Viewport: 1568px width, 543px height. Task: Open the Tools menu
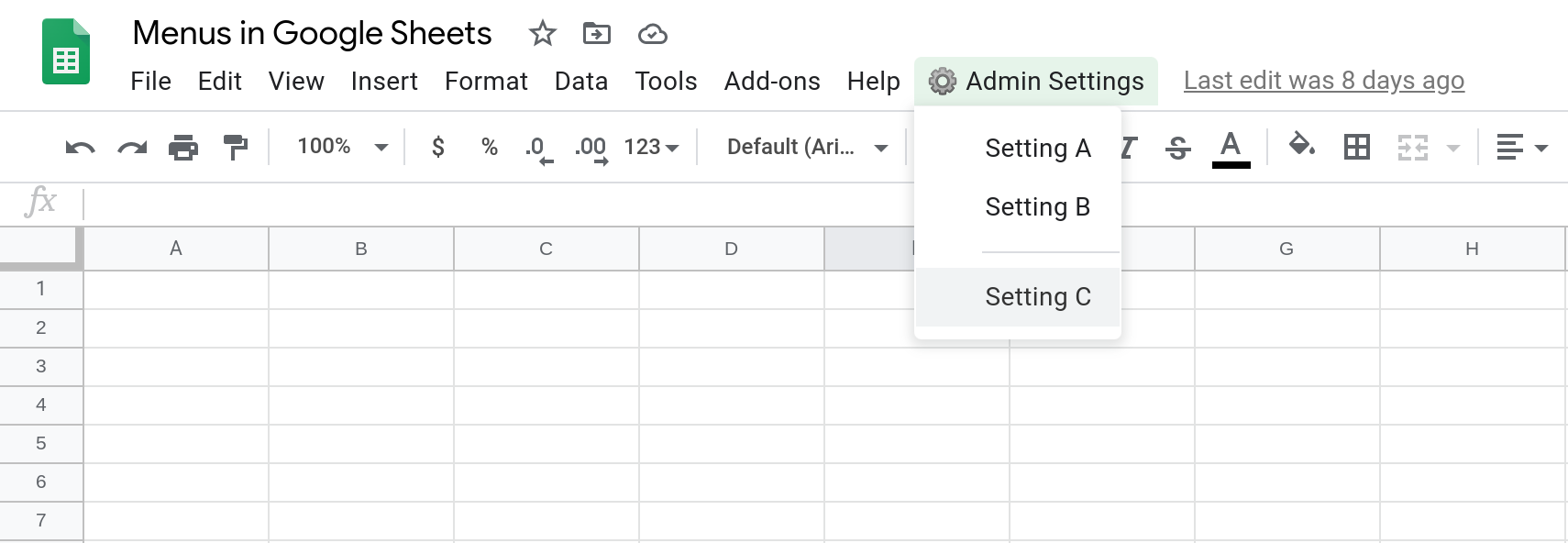pyautogui.click(x=666, y=82)
